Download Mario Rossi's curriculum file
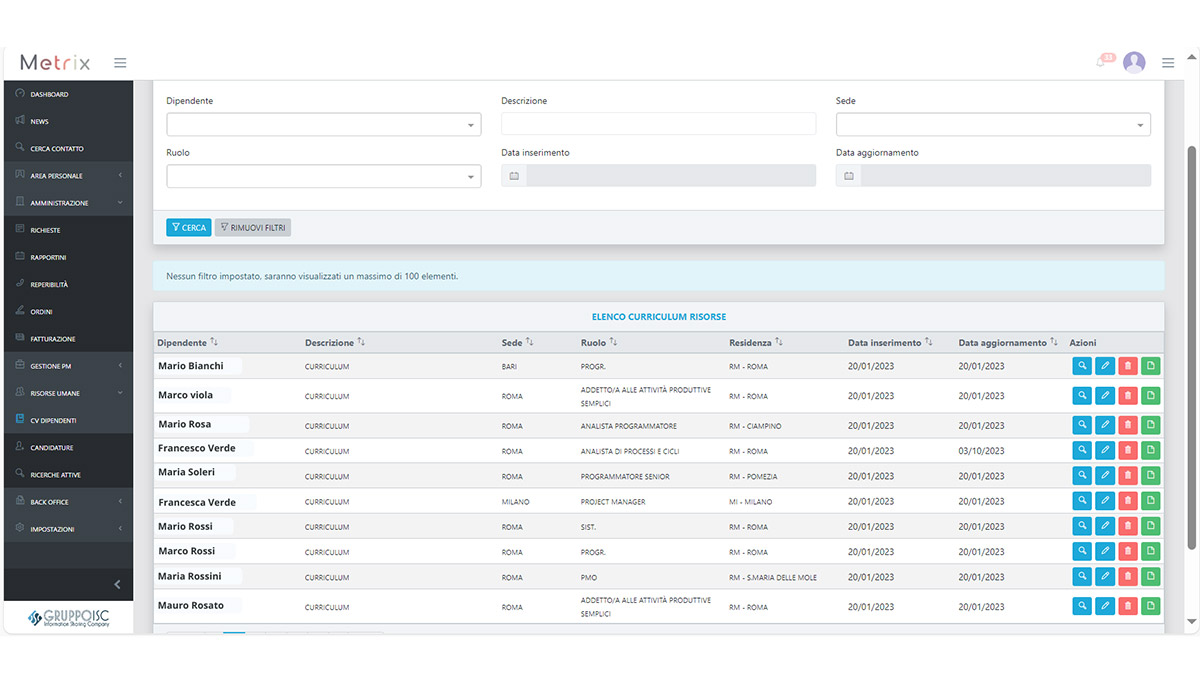 pos(1151,526)
